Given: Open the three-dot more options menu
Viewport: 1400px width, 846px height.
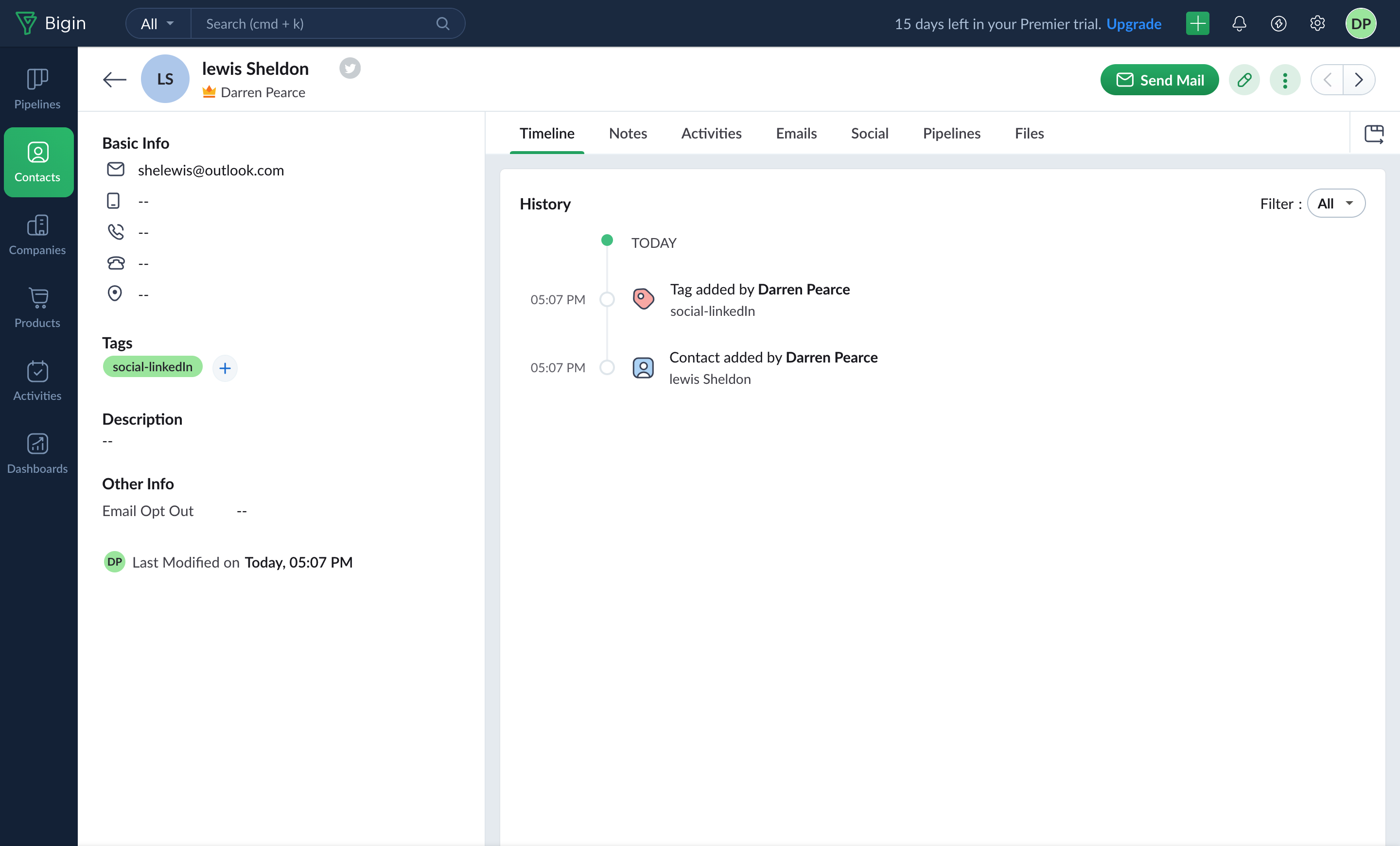Looking at the screenshot, I should tap(1285, 80).
